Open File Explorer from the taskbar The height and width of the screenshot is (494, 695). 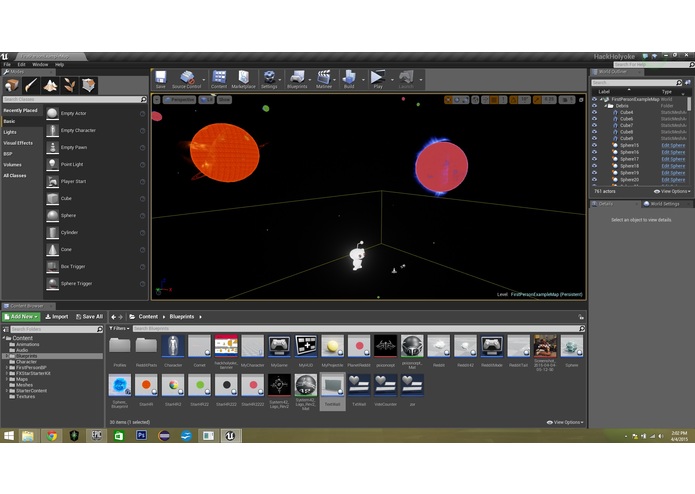(28, 436)
